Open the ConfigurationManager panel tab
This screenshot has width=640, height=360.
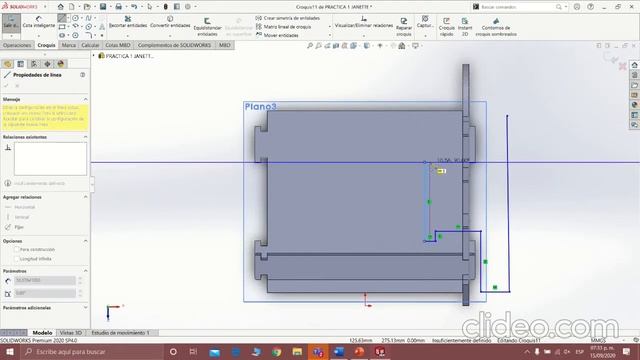pyautogui.click(x=34, y=64)
